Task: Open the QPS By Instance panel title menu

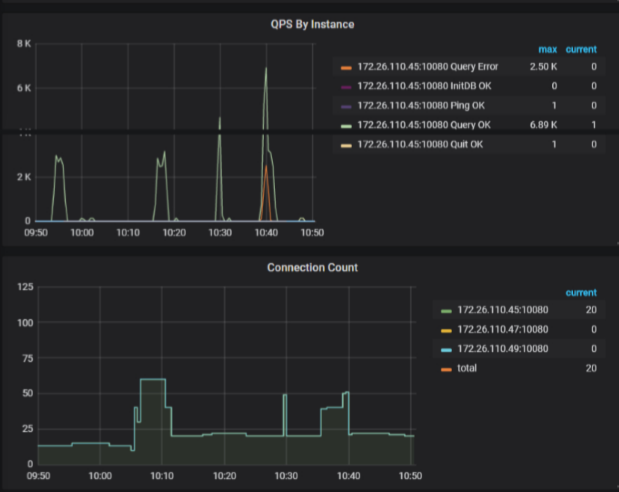Action: pos(312,24)
